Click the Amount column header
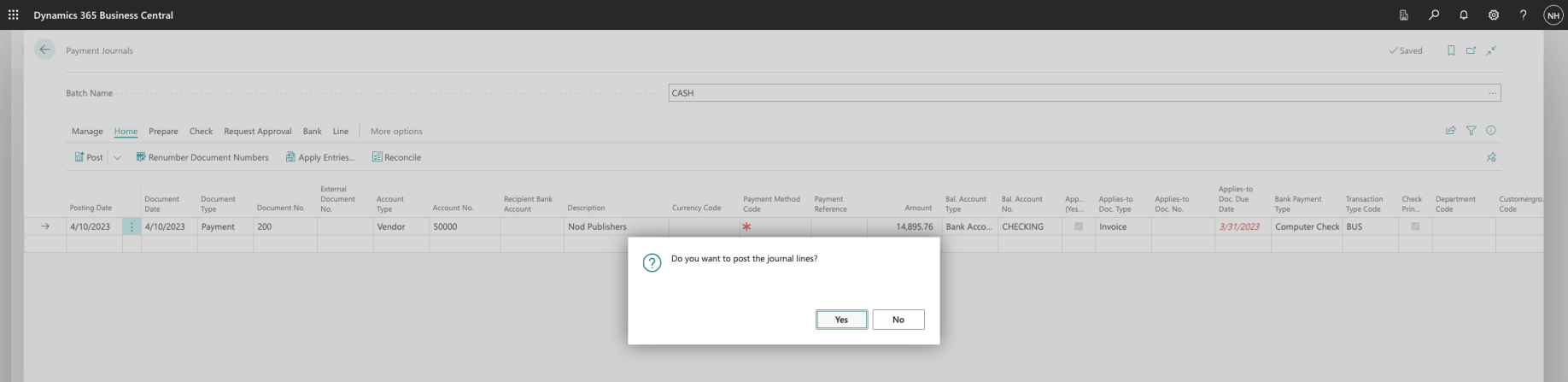 click(919, 208)
